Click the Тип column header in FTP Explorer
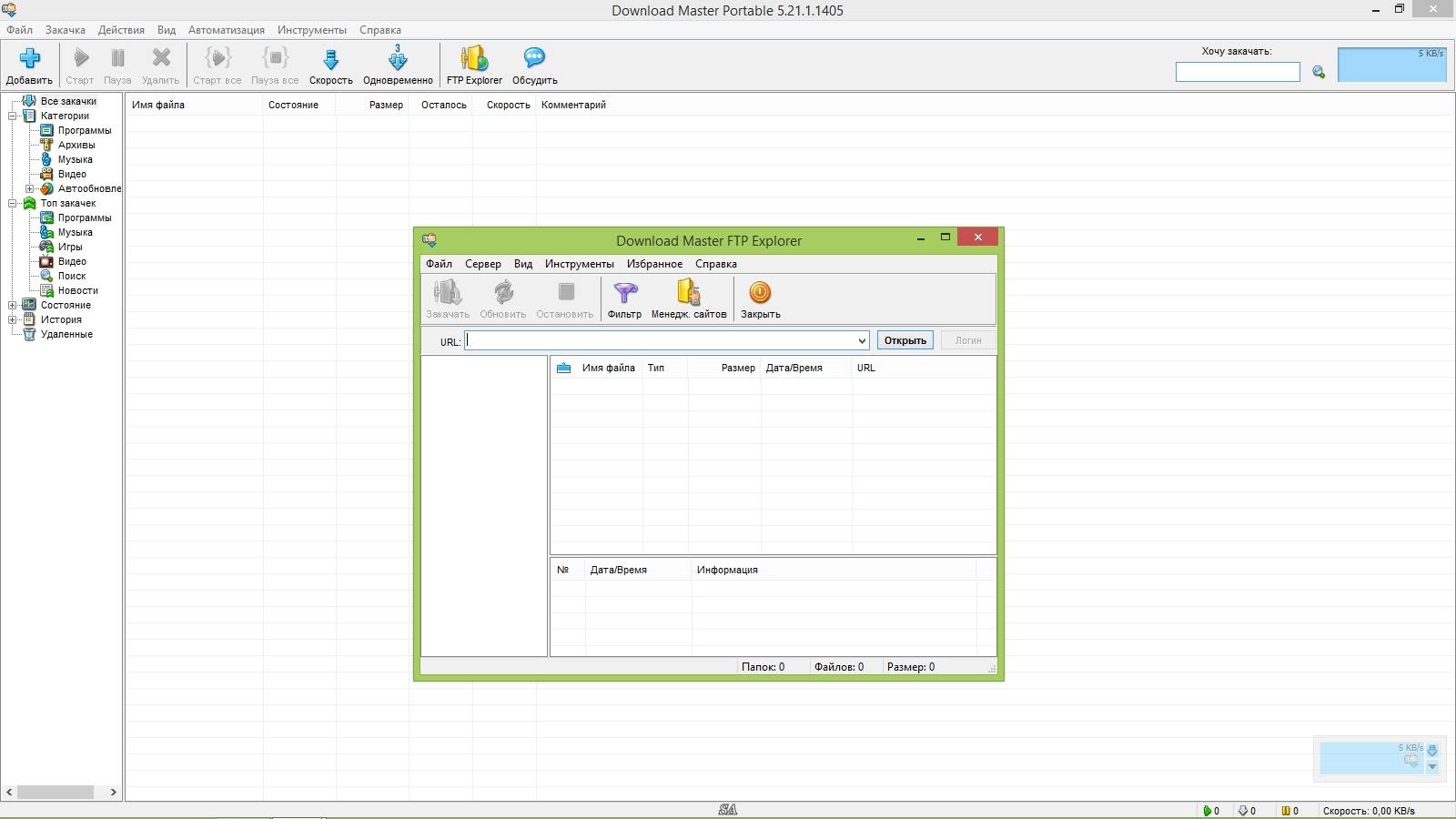1456x819 pixels. click(x=665, y=368)
